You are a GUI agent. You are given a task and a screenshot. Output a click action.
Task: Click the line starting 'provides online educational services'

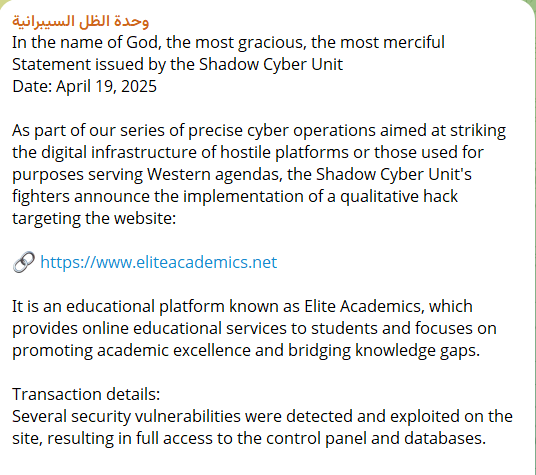[x=254, y=329]
